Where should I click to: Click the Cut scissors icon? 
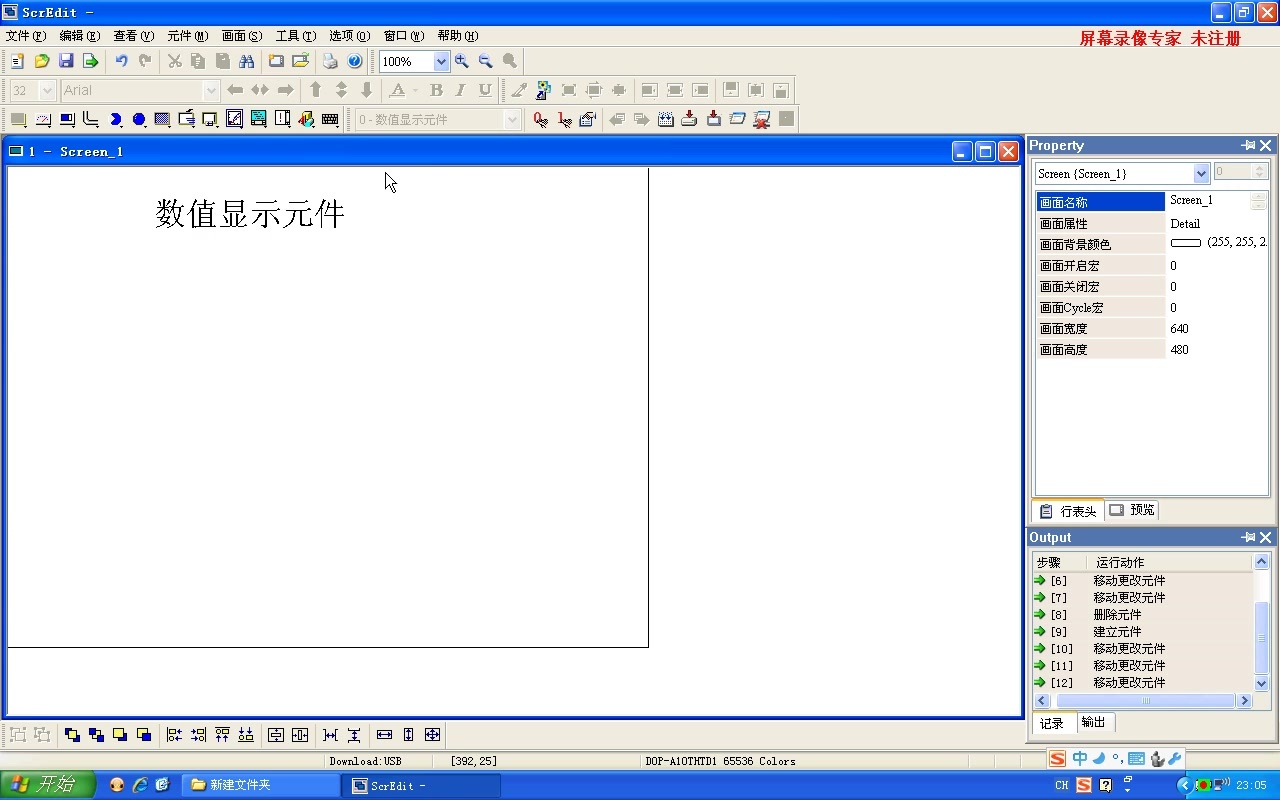pos(174,61)
